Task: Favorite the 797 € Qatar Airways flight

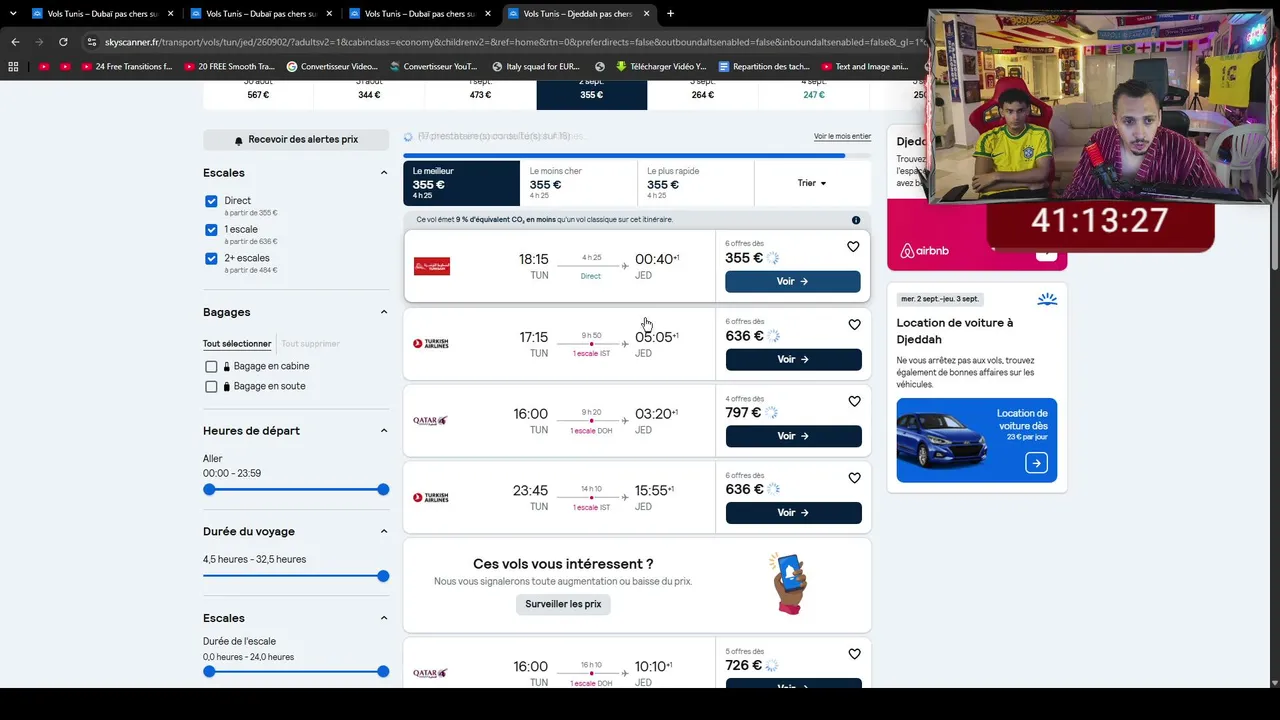Action: click(x=854, y=402)
